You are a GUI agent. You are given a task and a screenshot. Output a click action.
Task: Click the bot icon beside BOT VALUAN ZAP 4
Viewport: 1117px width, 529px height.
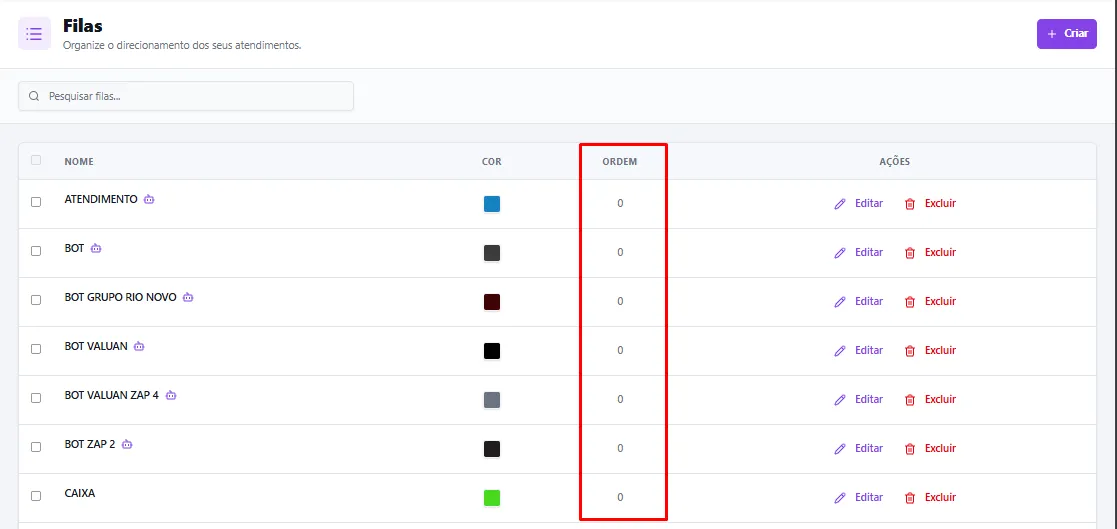tap(171, 395)
